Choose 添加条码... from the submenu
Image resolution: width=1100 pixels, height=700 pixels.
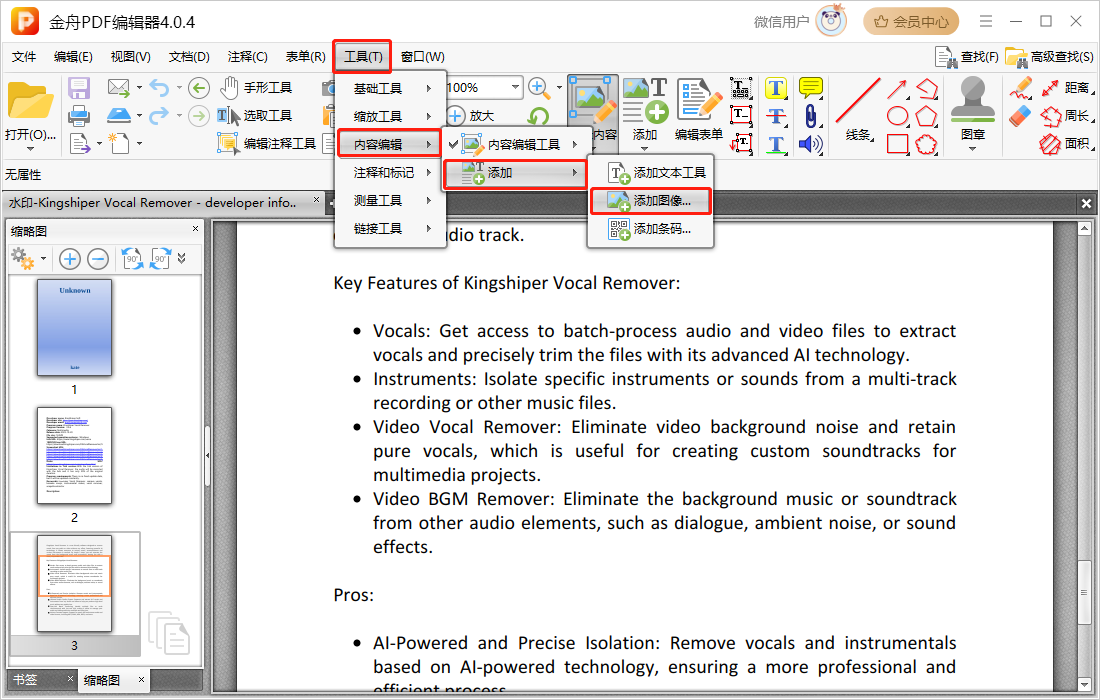[650, 229]
